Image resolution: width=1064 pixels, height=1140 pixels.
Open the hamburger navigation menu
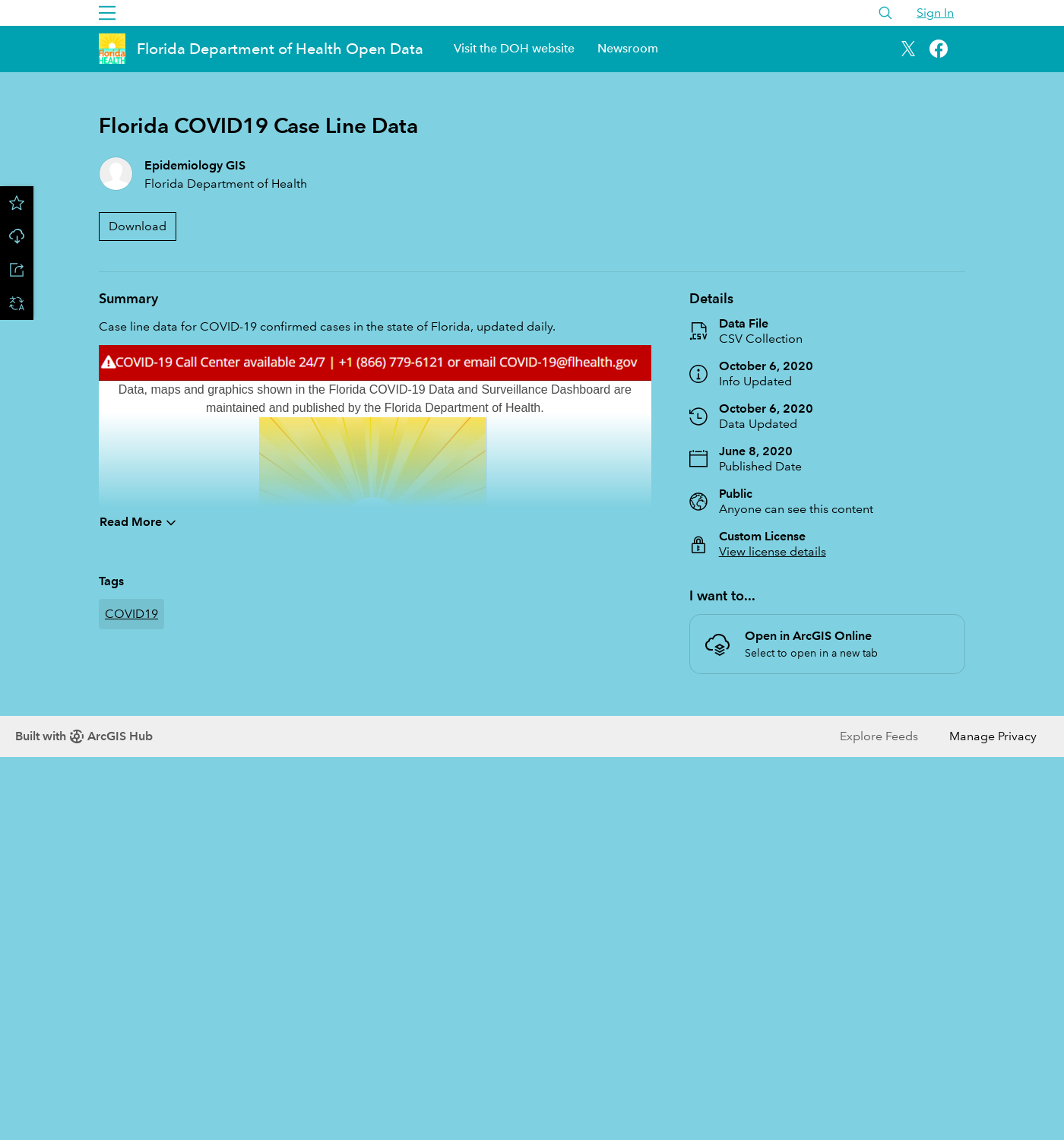(x=107, y=13)
